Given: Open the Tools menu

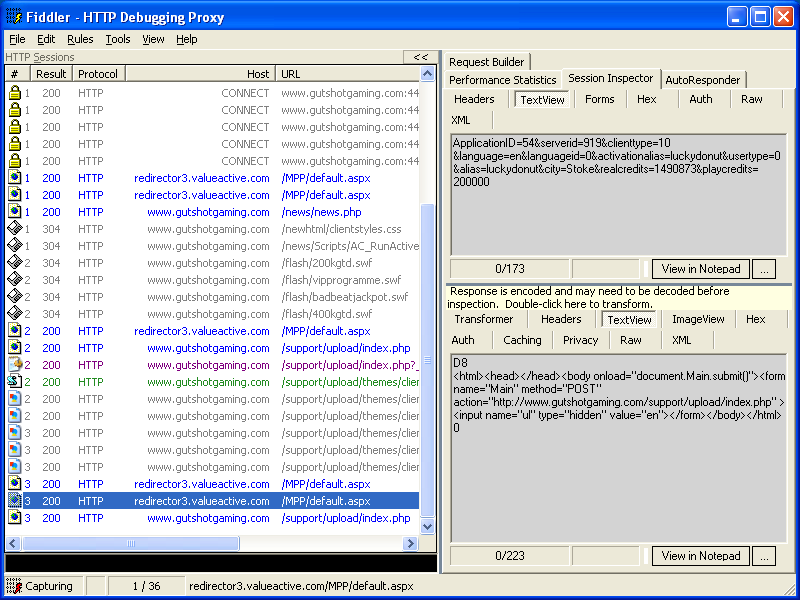Looking at the screenshot, I should tap(118, 39).
